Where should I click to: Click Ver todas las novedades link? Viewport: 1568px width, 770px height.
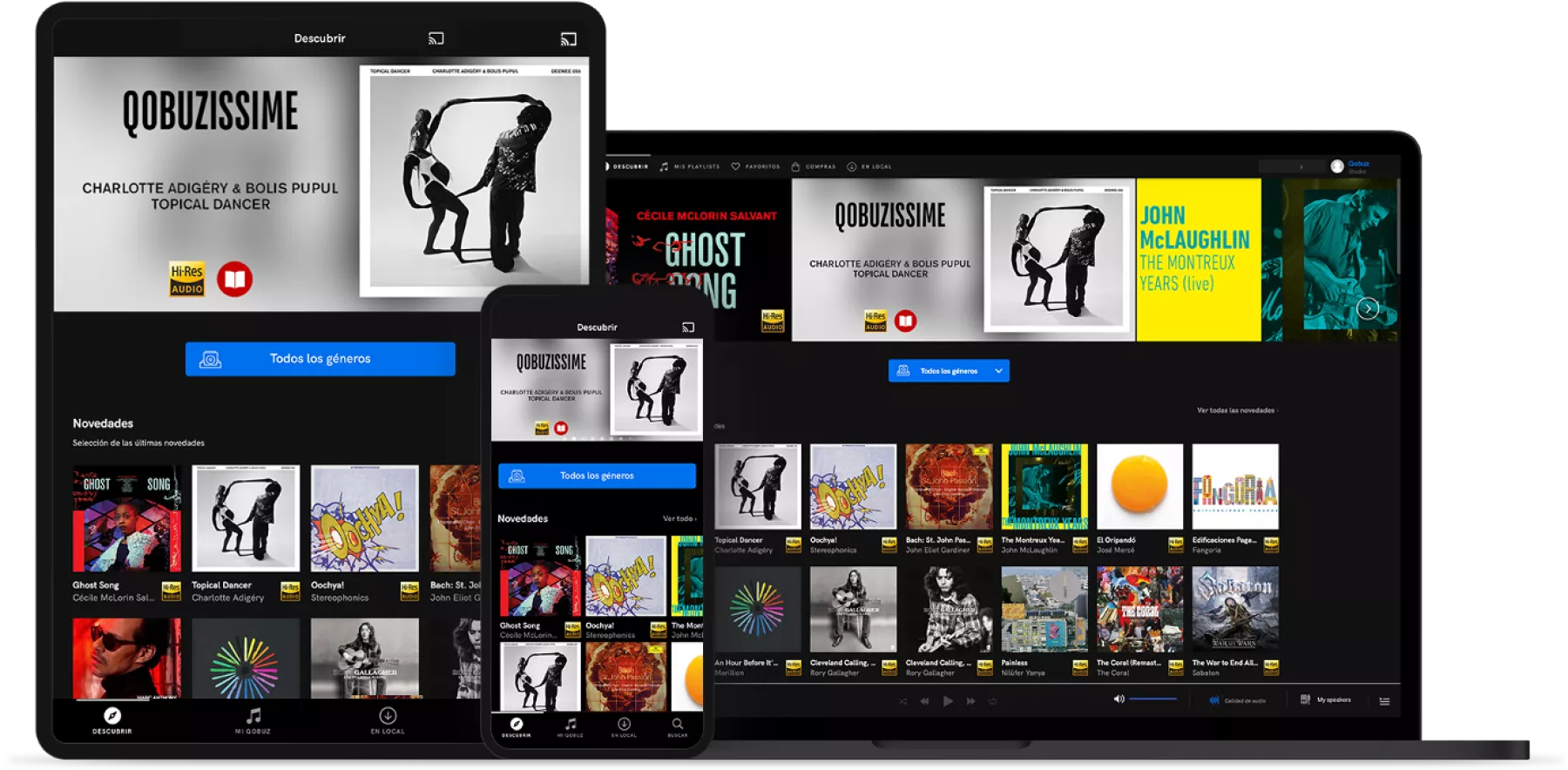1237,410
